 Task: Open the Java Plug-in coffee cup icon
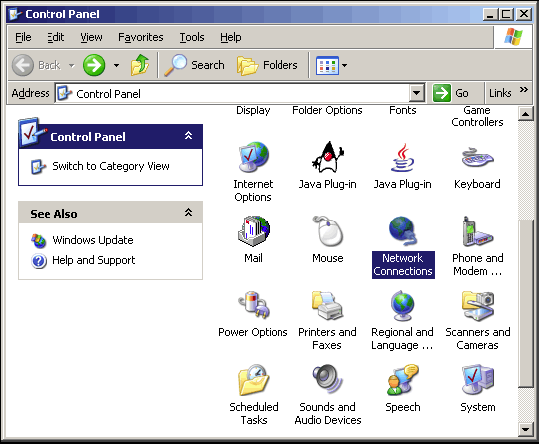pos(403,157)
